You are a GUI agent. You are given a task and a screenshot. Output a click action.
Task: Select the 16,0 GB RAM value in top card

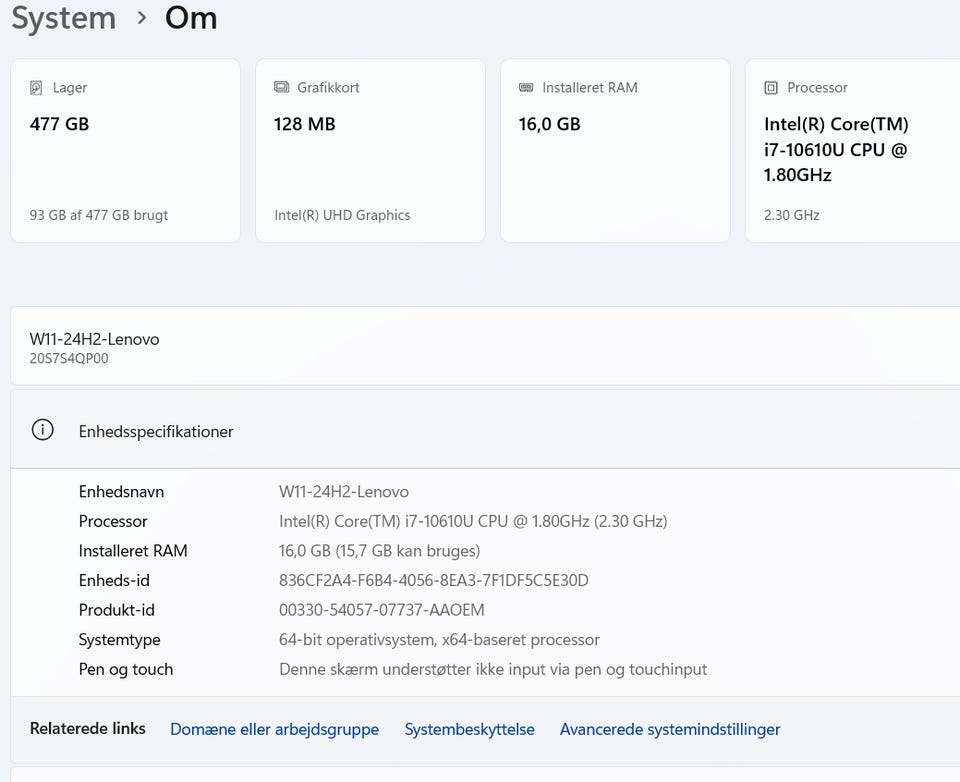click(550, 124)
